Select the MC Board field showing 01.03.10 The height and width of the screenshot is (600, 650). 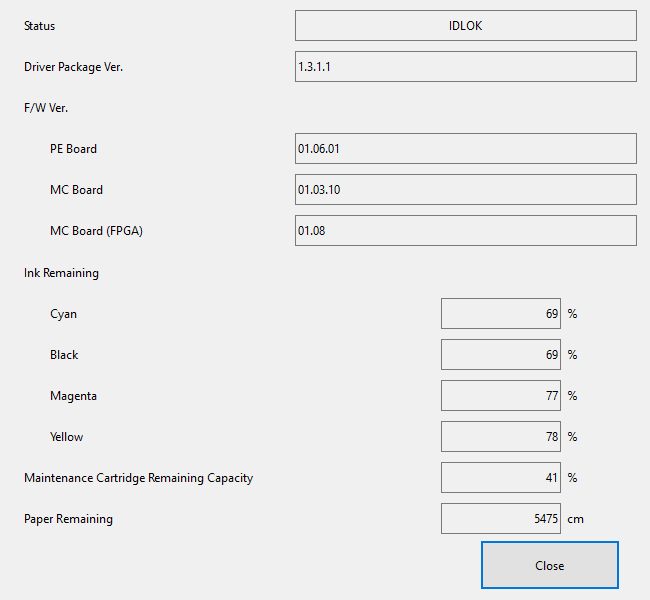coord(465,190)
